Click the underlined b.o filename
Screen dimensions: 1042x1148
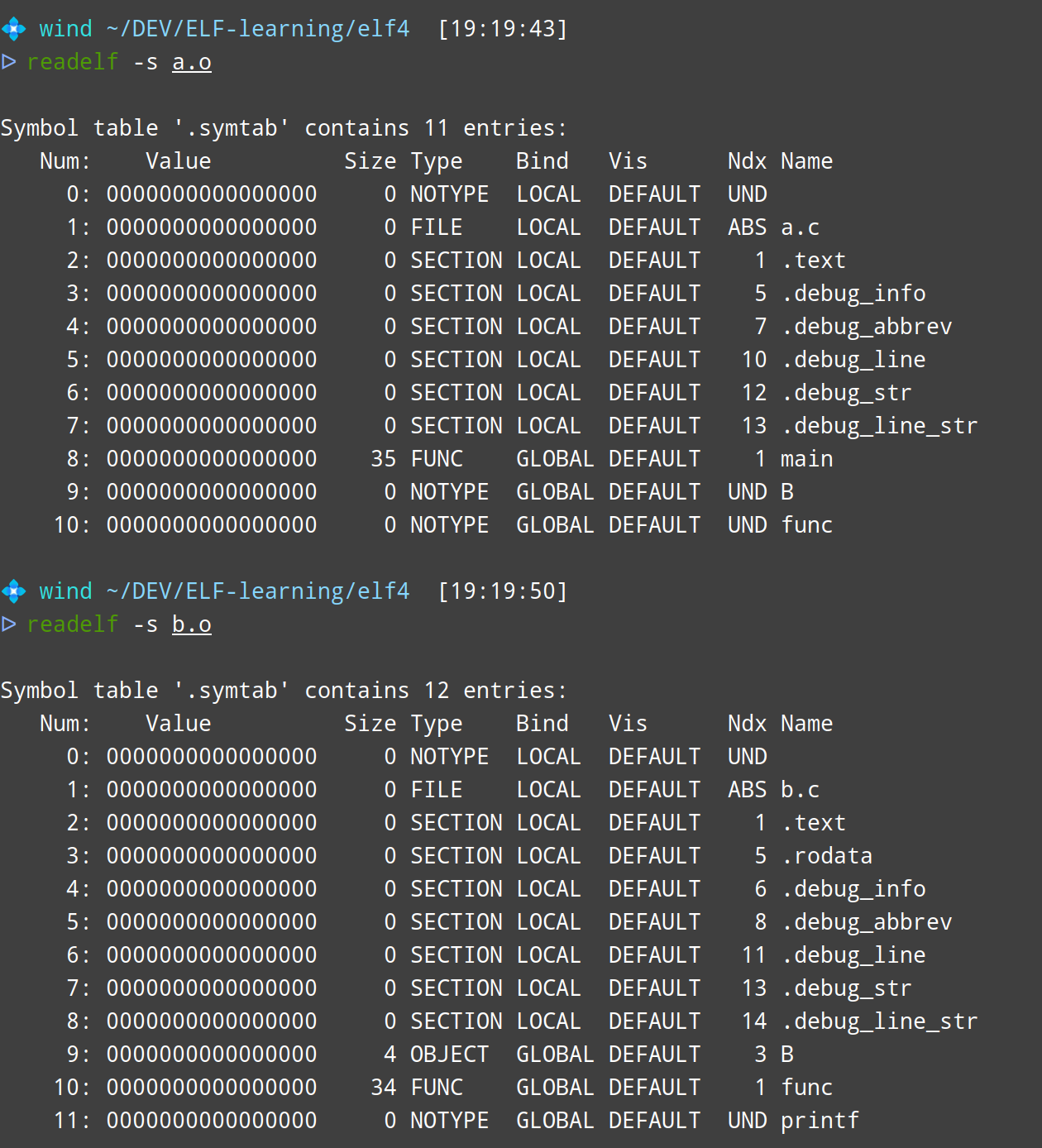pos(192,624)
